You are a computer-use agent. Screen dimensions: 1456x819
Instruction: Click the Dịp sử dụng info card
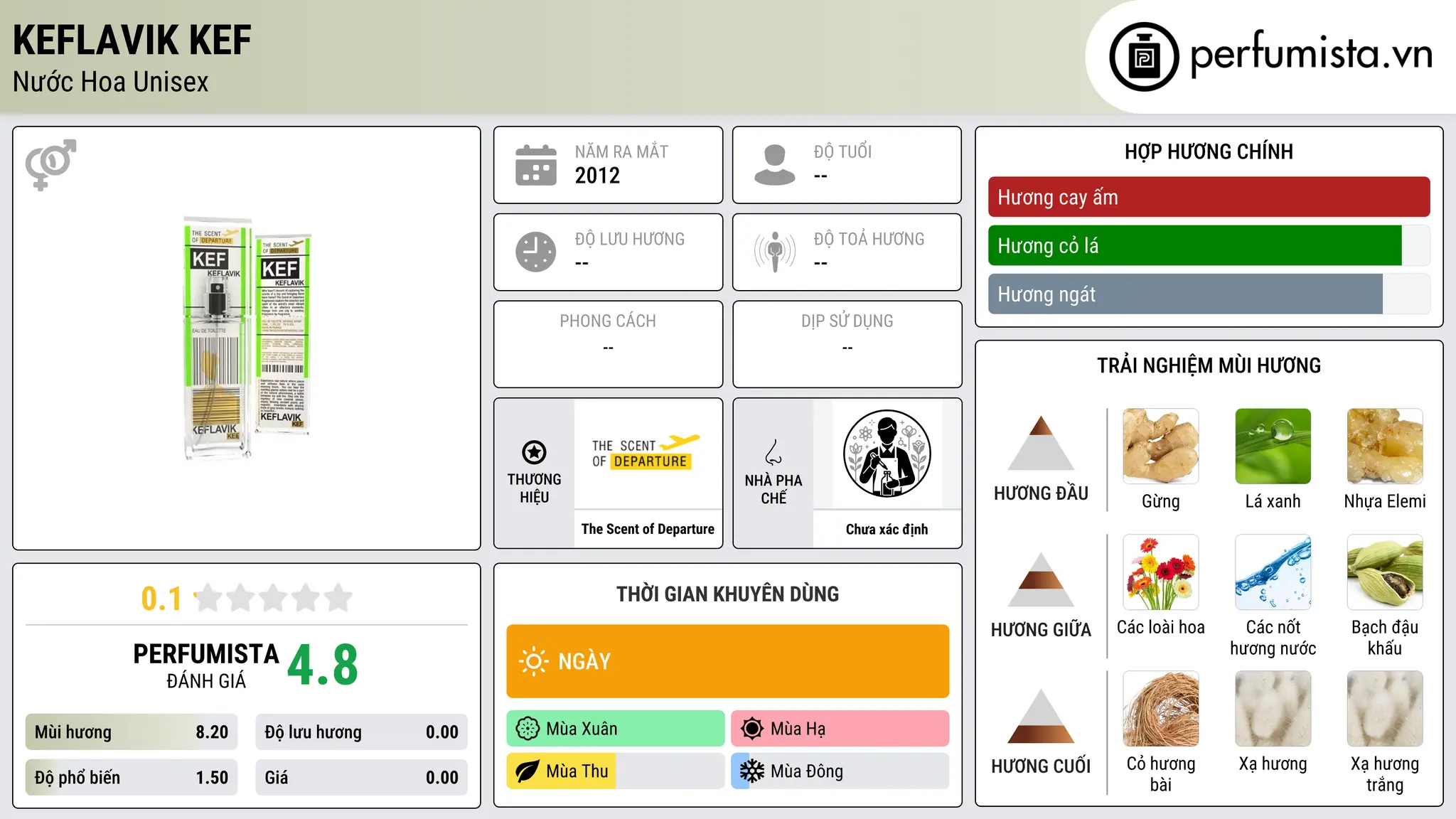tap(847, 344)
